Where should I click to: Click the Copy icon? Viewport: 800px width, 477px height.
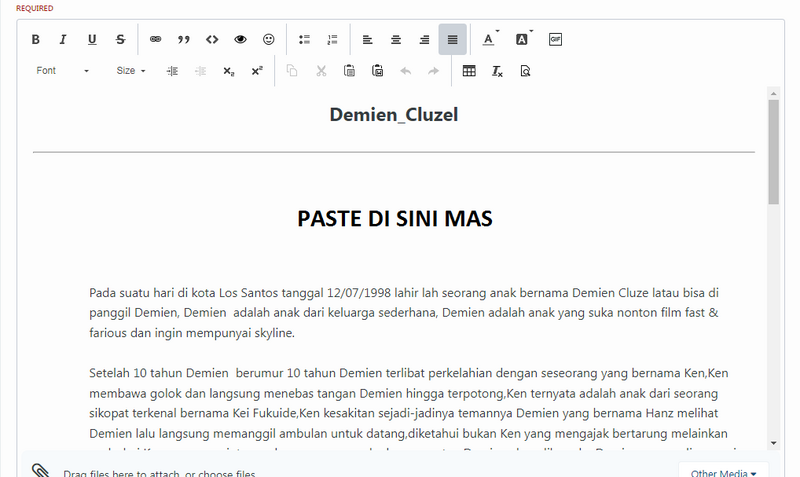point(292,71)
